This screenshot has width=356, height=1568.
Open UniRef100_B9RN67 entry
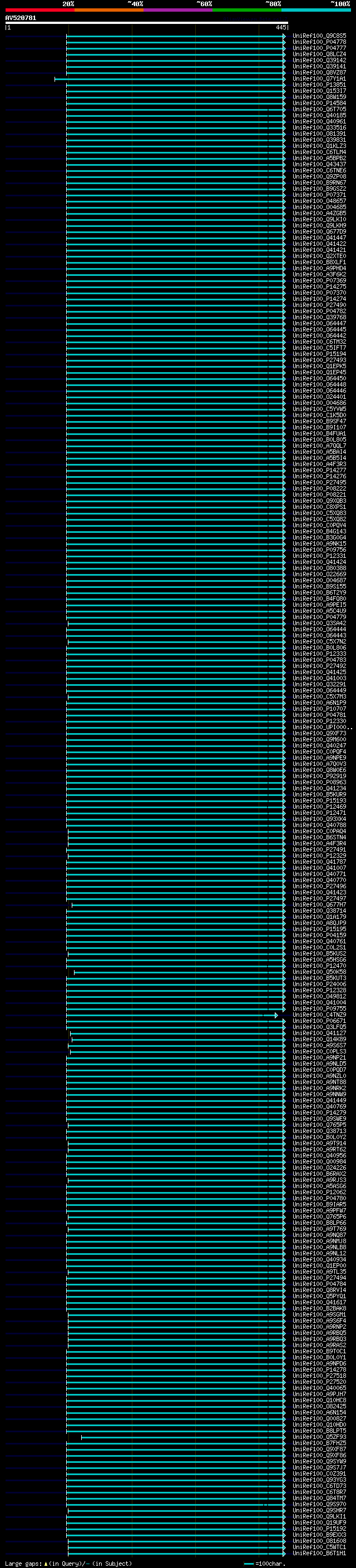pos(319,182)
